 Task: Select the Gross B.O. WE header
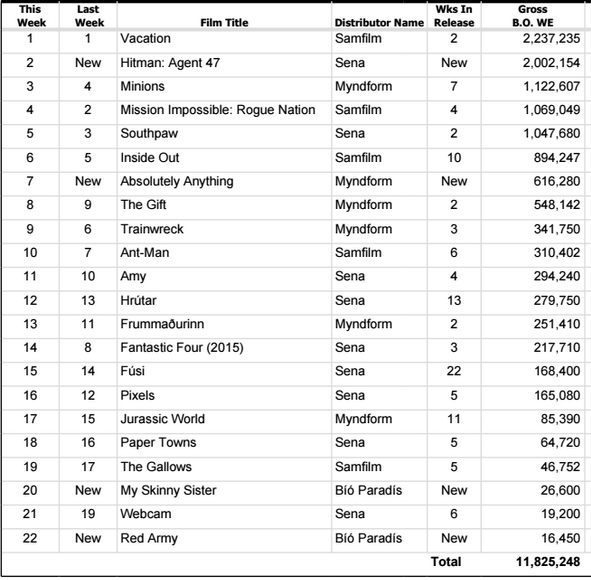click(x=532, y=16)
